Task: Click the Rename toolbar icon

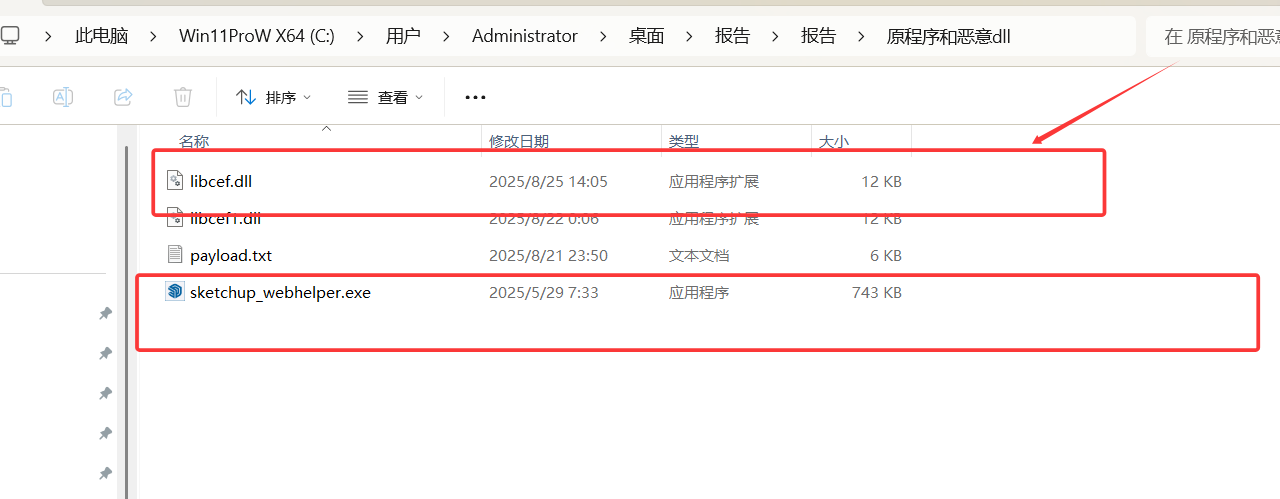Action: click(x=63, y=97)
